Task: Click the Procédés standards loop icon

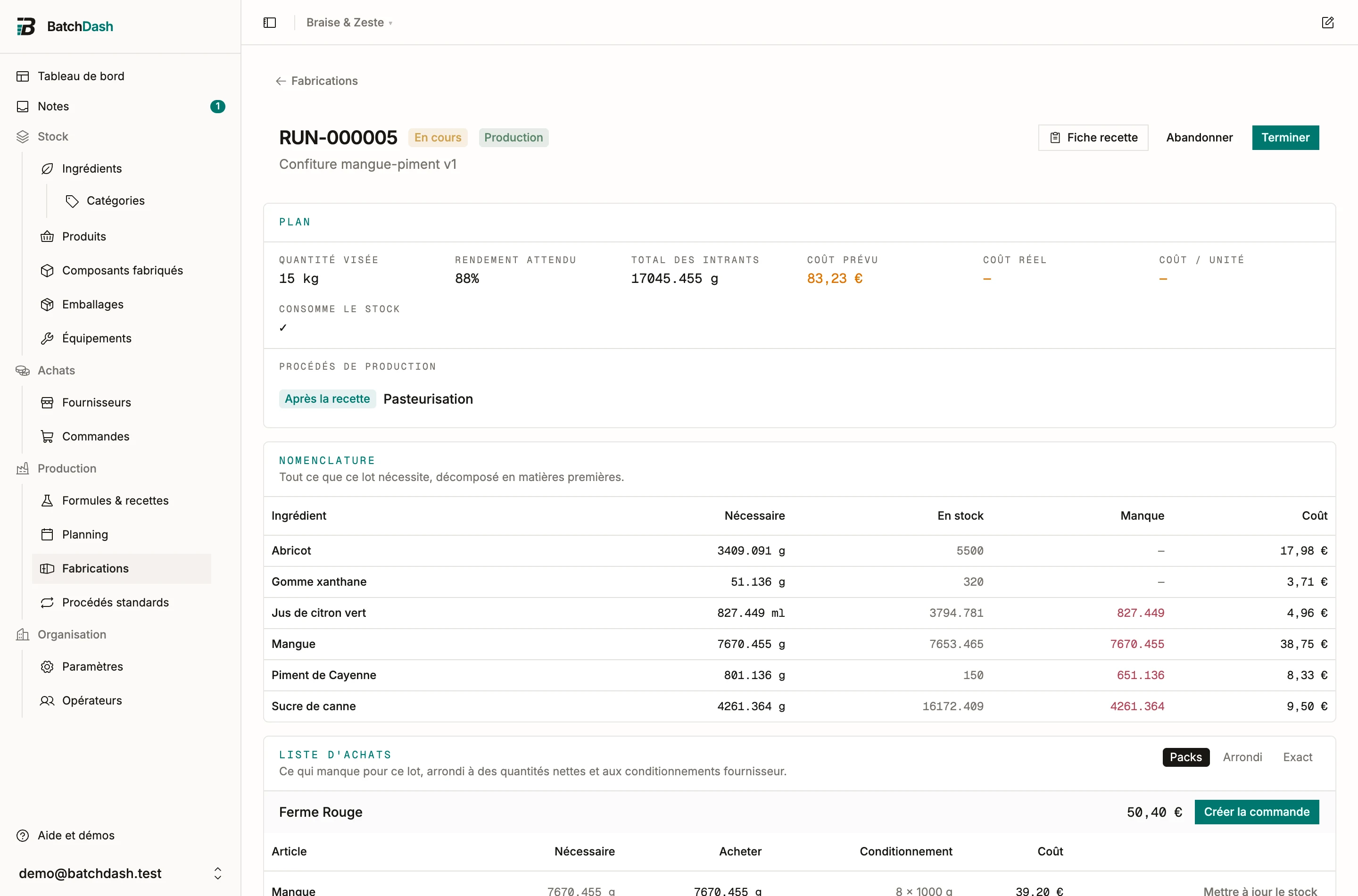Action: tap(48, 602)
